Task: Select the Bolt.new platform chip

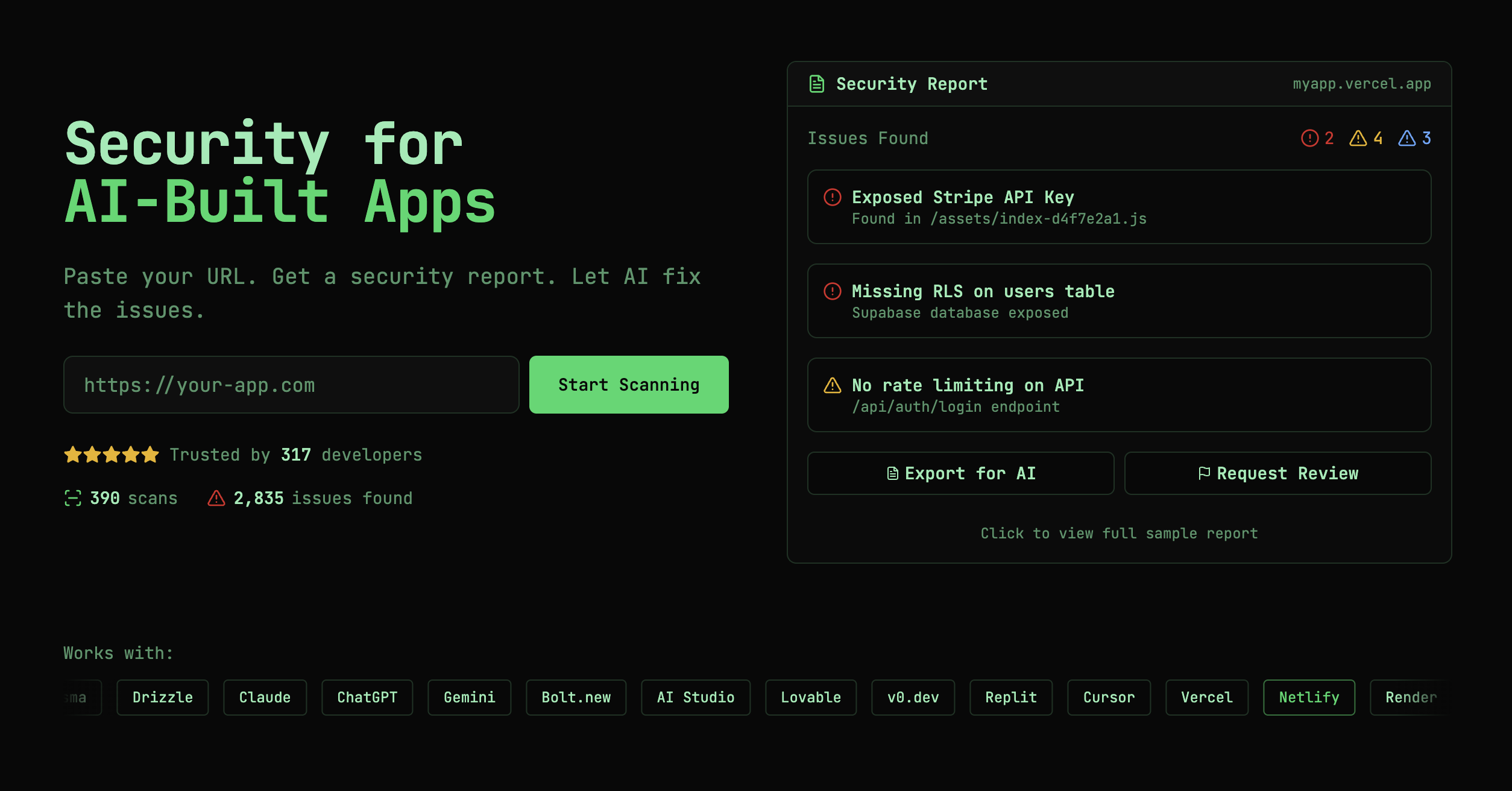Action: [x=576, y=698]
